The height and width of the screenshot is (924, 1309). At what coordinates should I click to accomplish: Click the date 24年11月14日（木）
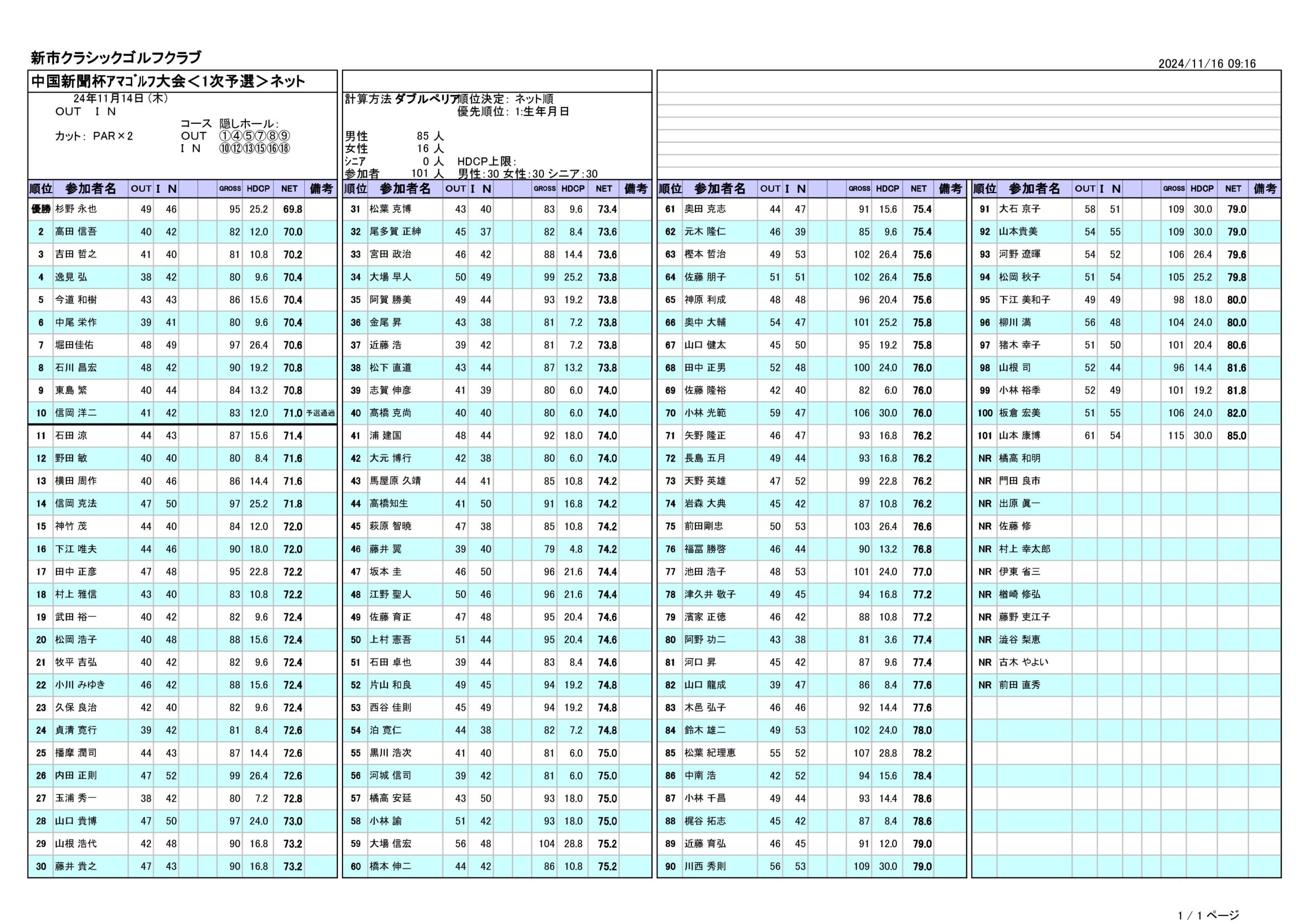coord(120,99)
